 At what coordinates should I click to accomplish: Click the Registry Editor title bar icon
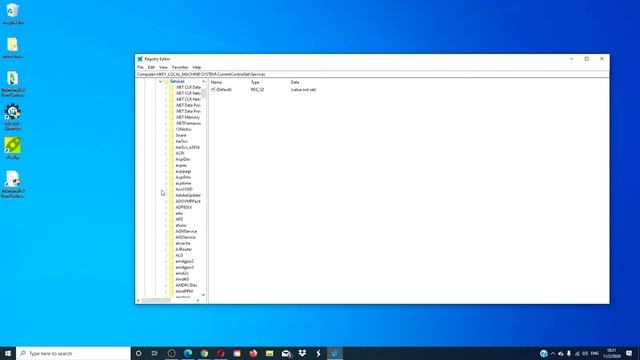pyautogui.click(x=140, y=59)
